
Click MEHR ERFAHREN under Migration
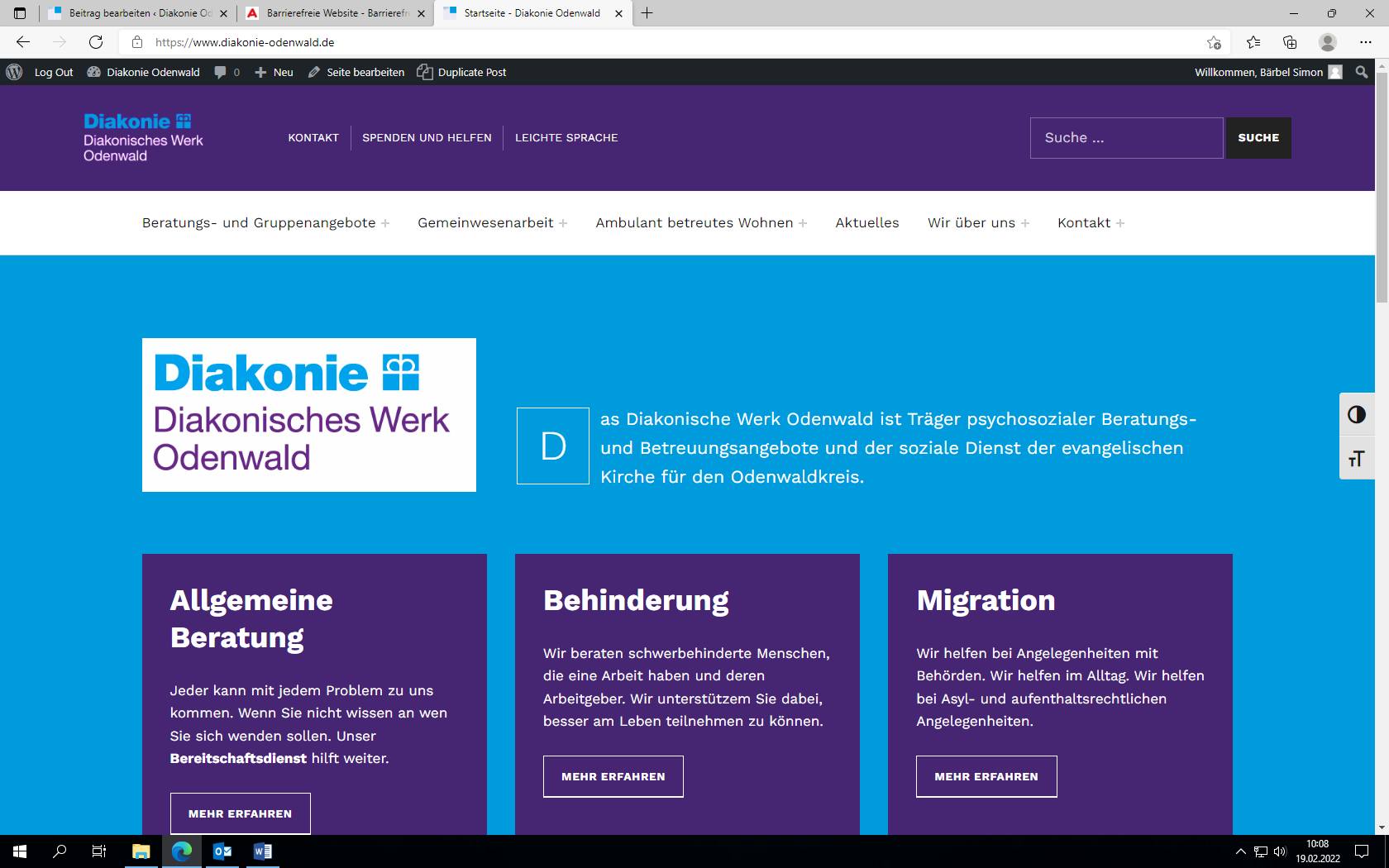(986, 776)
